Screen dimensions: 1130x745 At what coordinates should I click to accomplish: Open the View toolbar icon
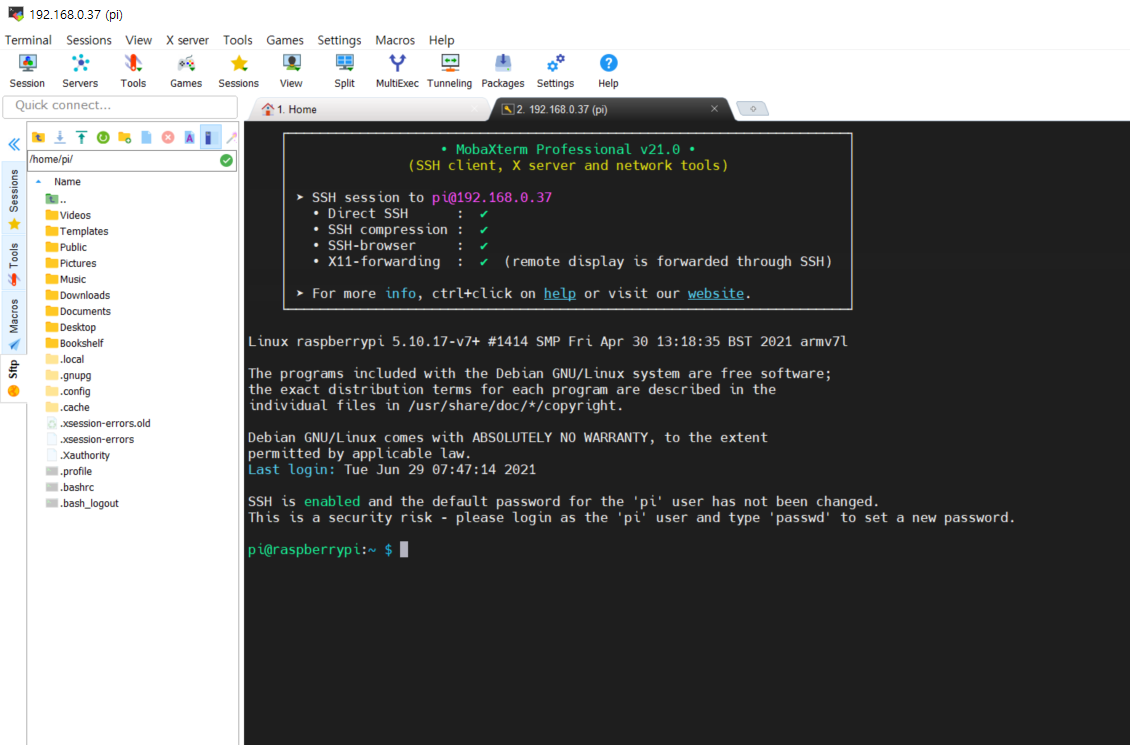(291, 71)
